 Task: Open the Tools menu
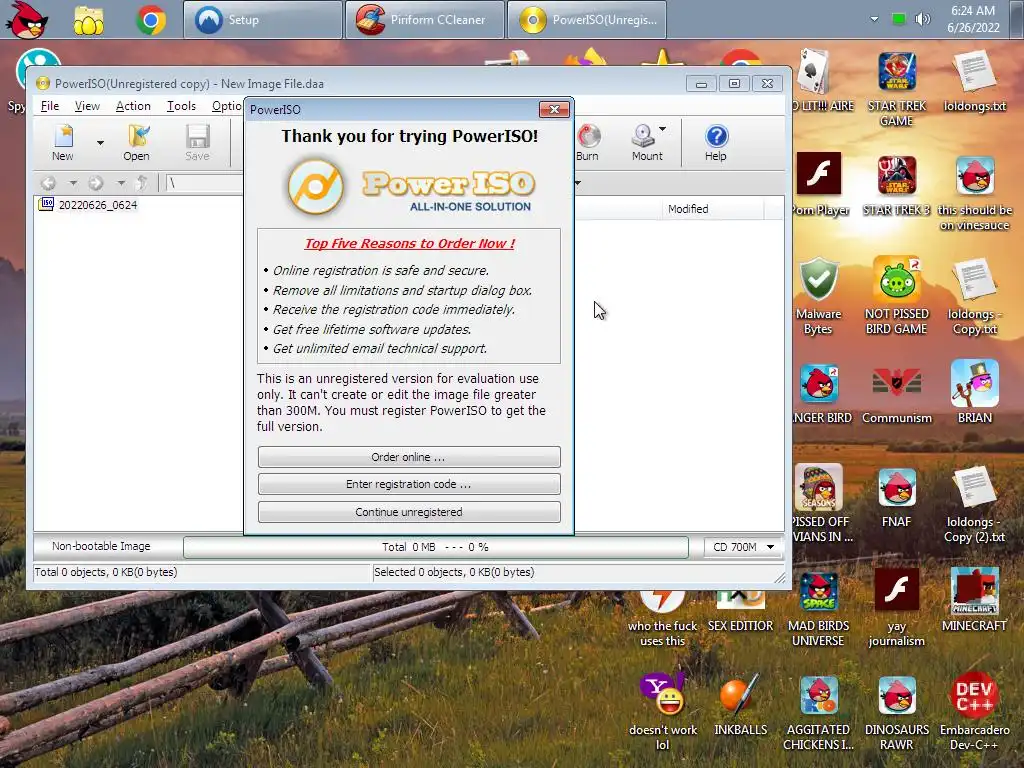pos(181,106)
